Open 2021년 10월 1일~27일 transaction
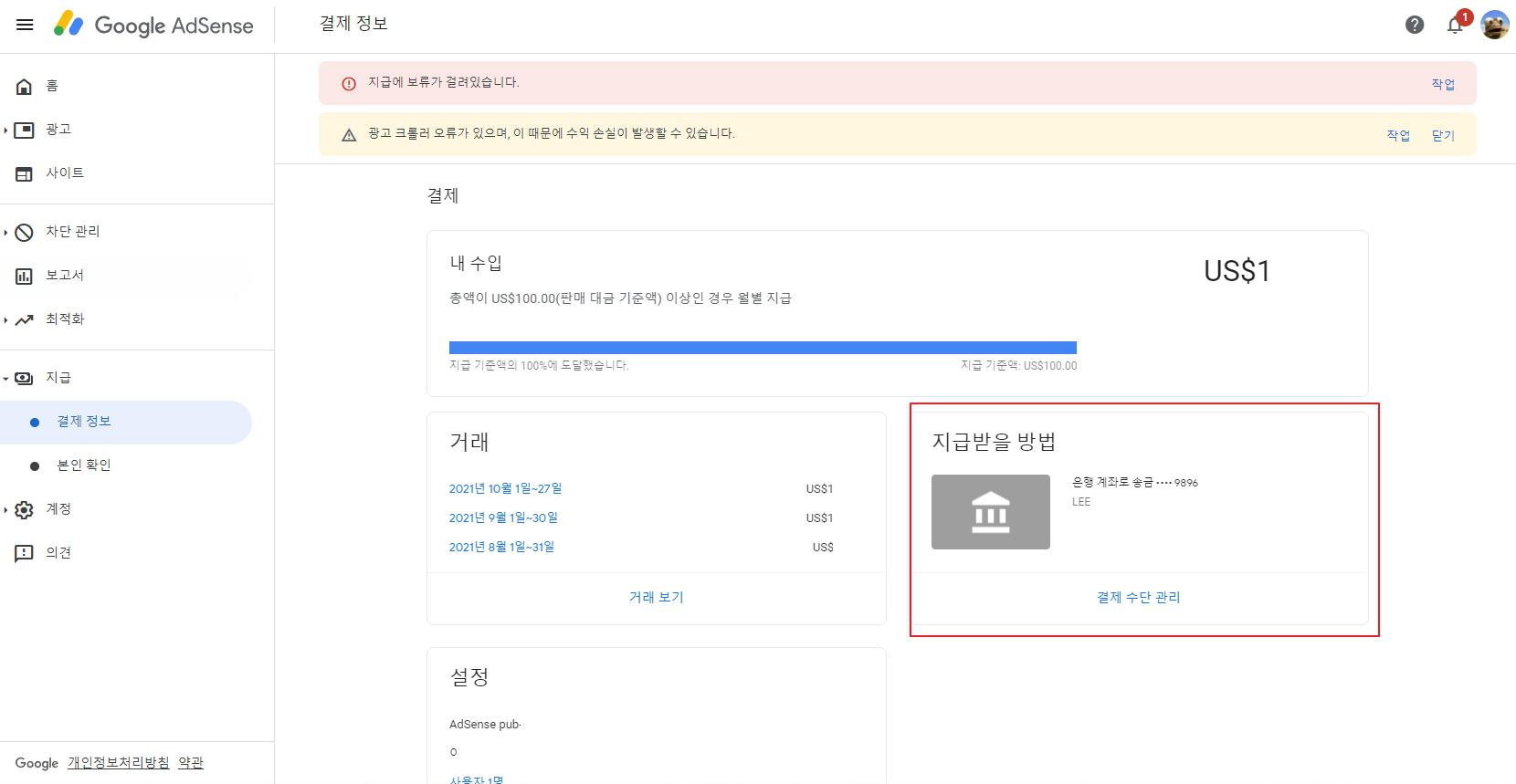The image size is (1516, 784). (505, 488)
